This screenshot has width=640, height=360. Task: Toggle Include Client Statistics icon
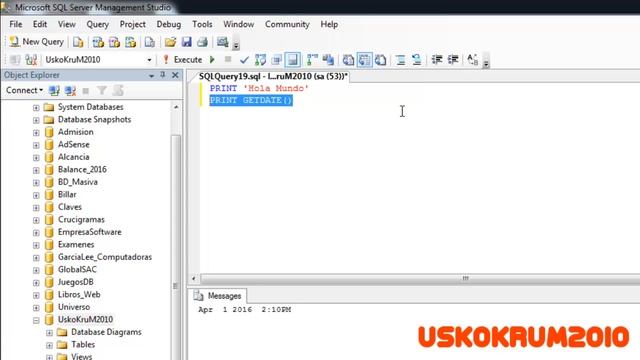[x=328, y=60]
